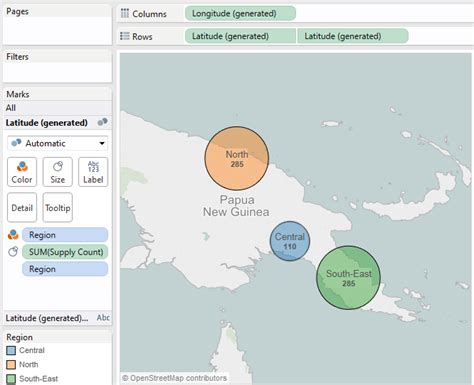The width and height of the screenshot is (474, 385).
Task: Open the Tooltip button on the Marks card
Action: [58, 207]
